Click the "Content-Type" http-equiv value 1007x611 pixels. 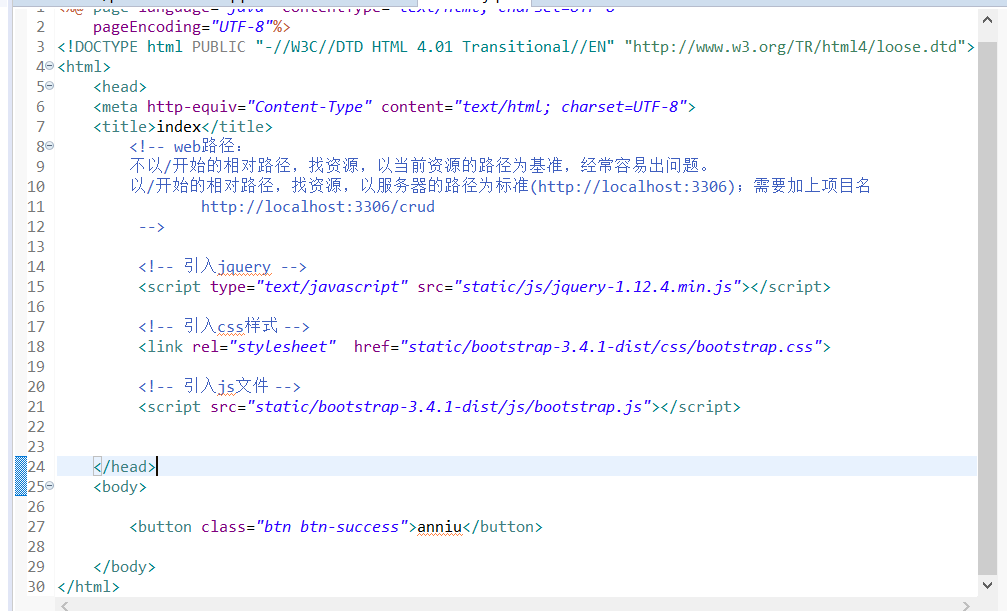point(310,107)
